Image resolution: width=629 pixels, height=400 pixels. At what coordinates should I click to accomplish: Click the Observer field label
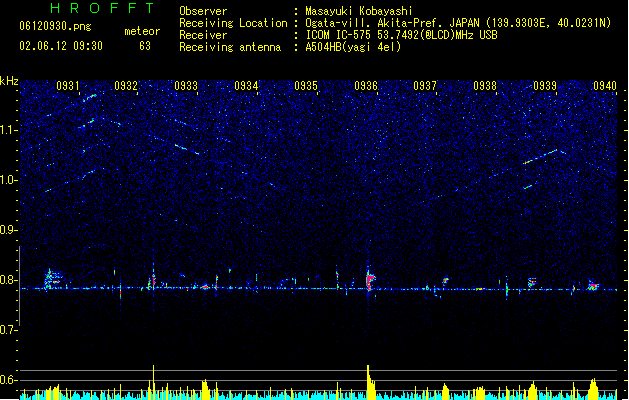pyautogui.click(x=203, y=11)
